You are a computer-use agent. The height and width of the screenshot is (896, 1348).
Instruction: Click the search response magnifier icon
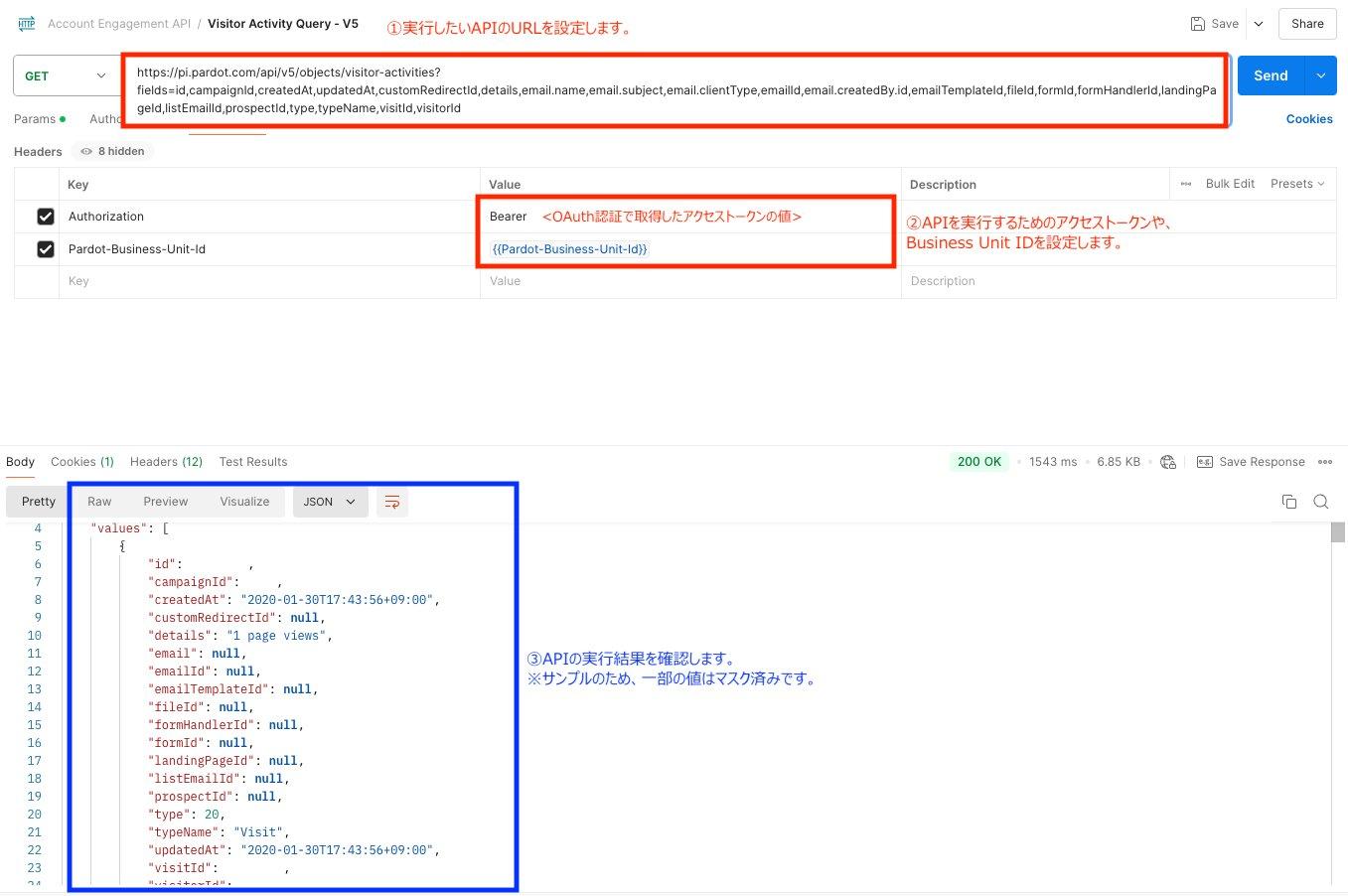[x=1321, y=502]
